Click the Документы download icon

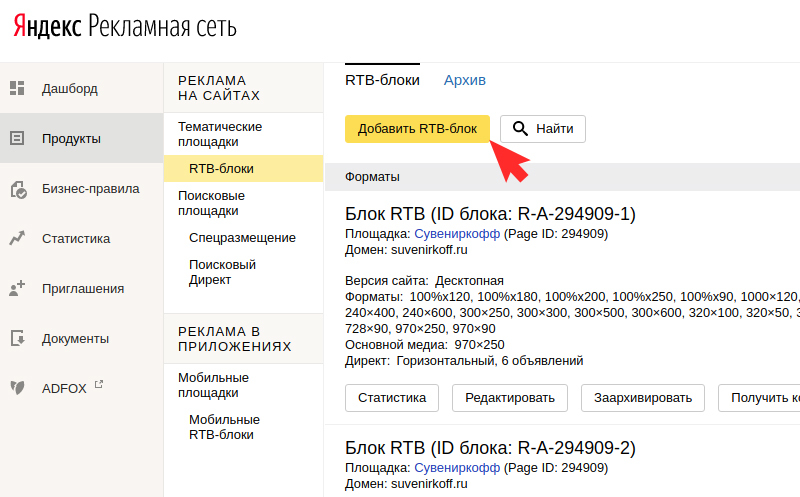tap(17, 338)
